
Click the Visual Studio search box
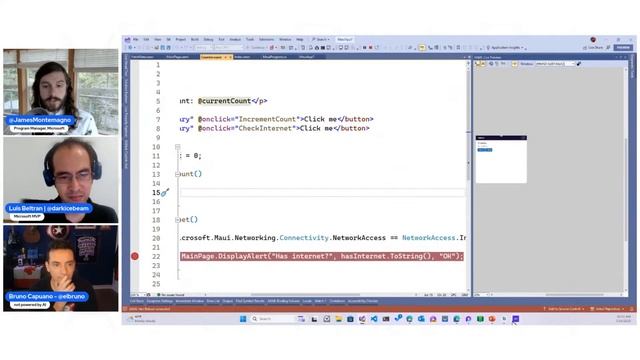pyautogui.click(x=321, y=40)
